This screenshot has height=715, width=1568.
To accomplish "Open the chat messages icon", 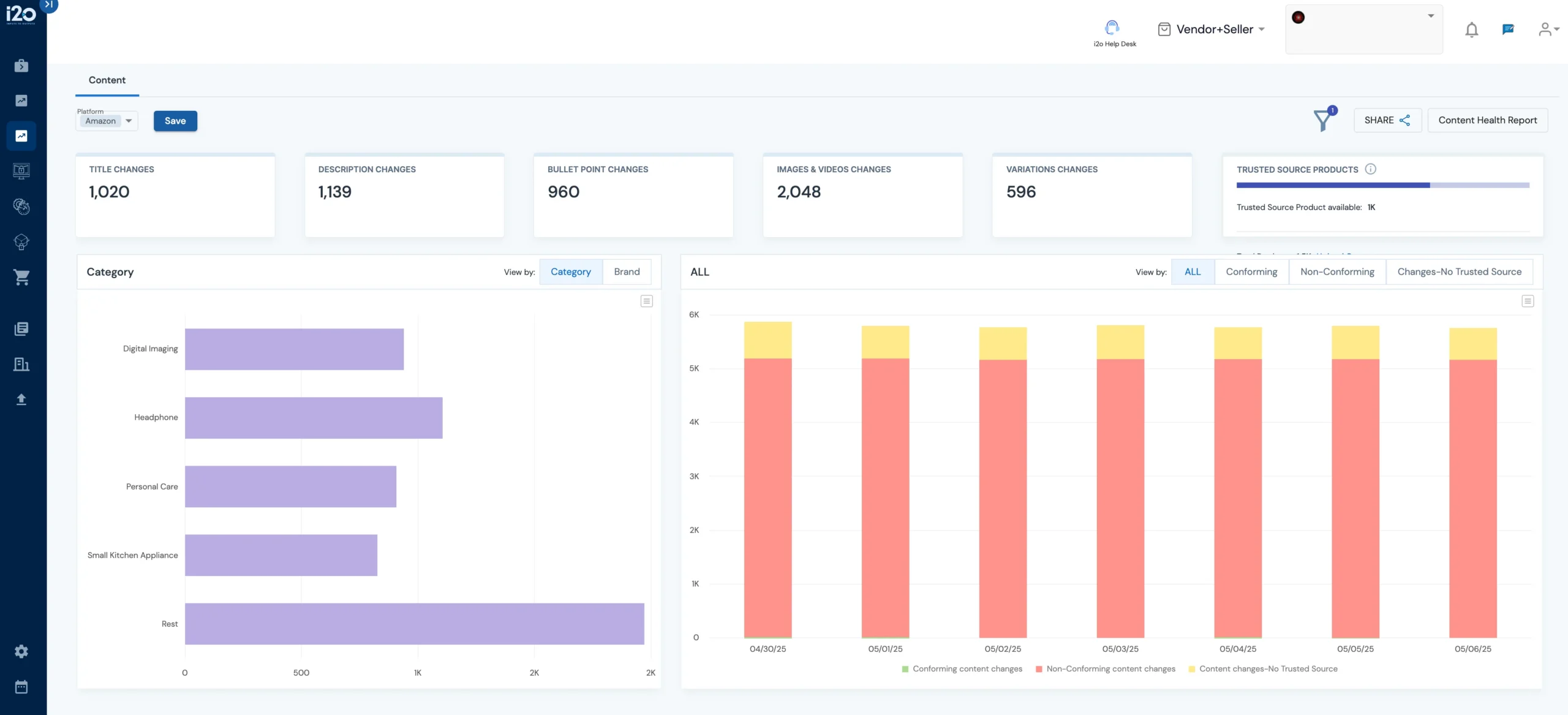I will point(1508,29).
